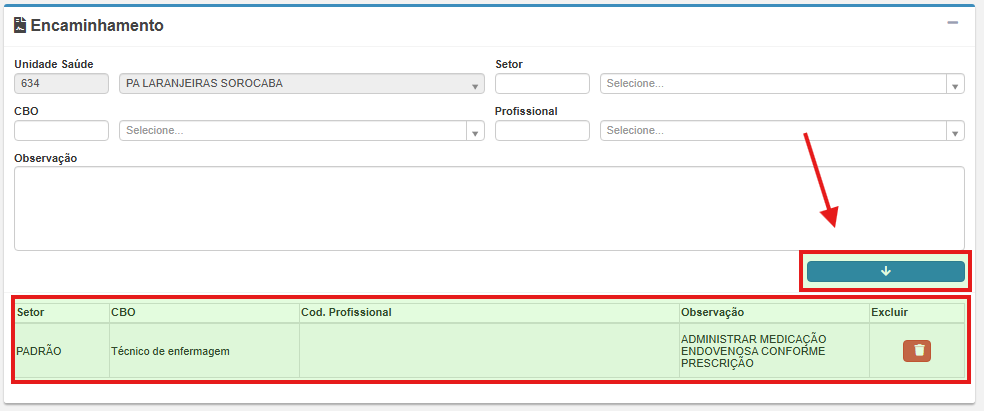
Task: Select the Técnico de enfermagem cell
Action: 171,351
